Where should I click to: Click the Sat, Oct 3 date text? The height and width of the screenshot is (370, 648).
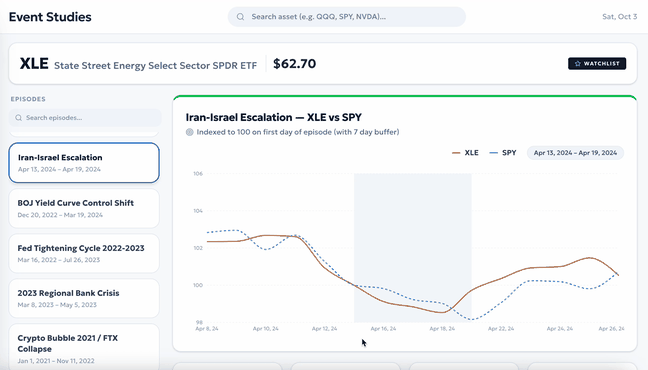(x=619, y=17)
